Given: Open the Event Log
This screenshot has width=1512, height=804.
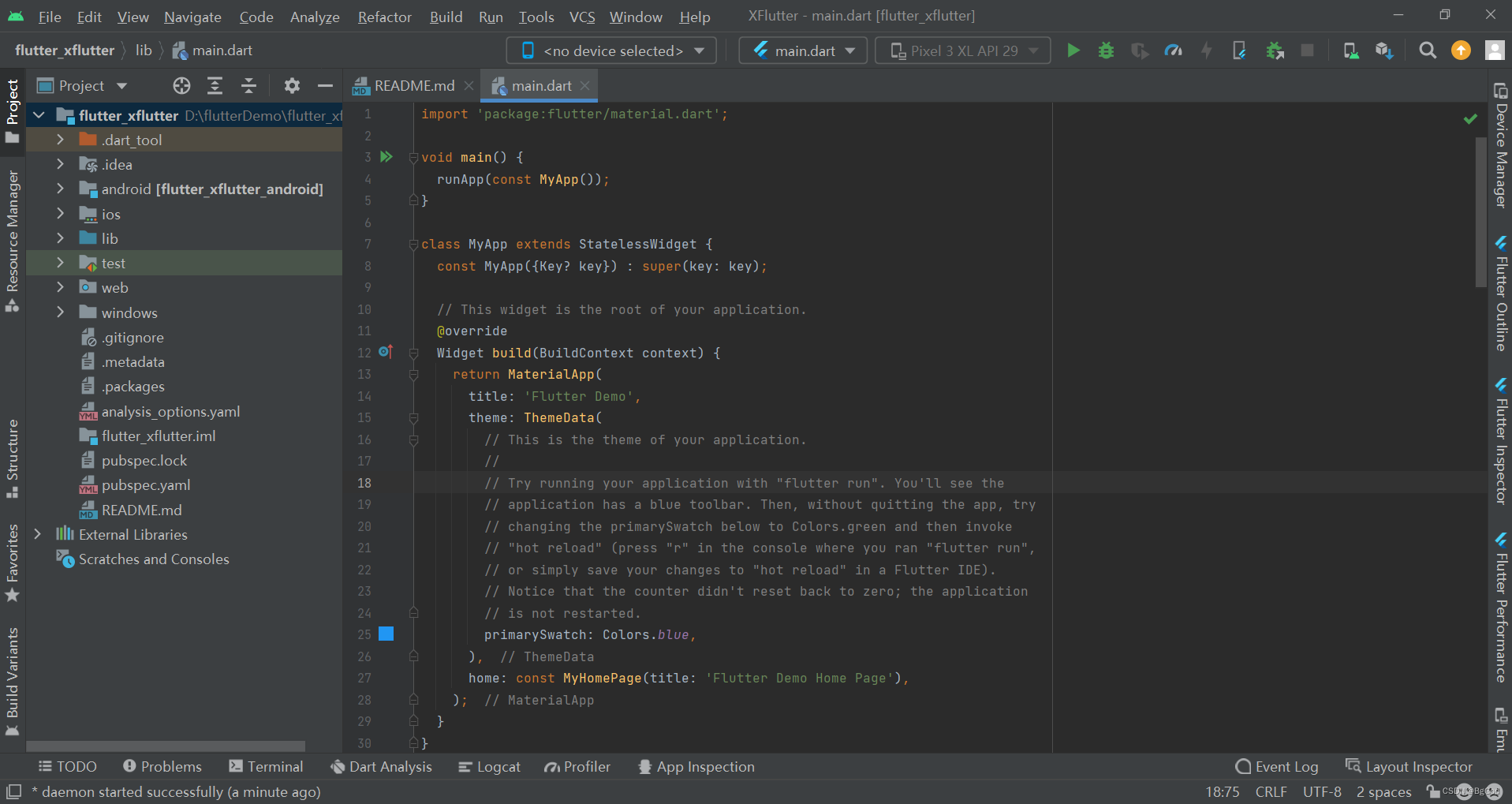Looking at the screenshot, I should (1276, 766).
